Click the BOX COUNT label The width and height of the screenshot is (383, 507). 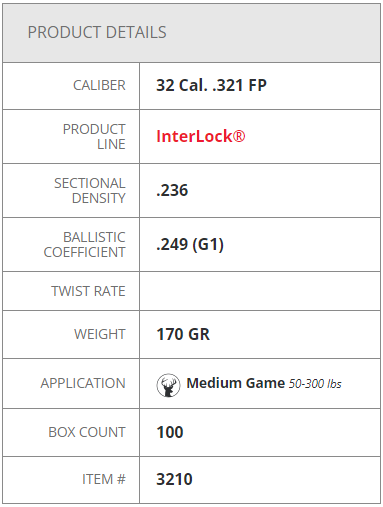(x=87, y=432)
